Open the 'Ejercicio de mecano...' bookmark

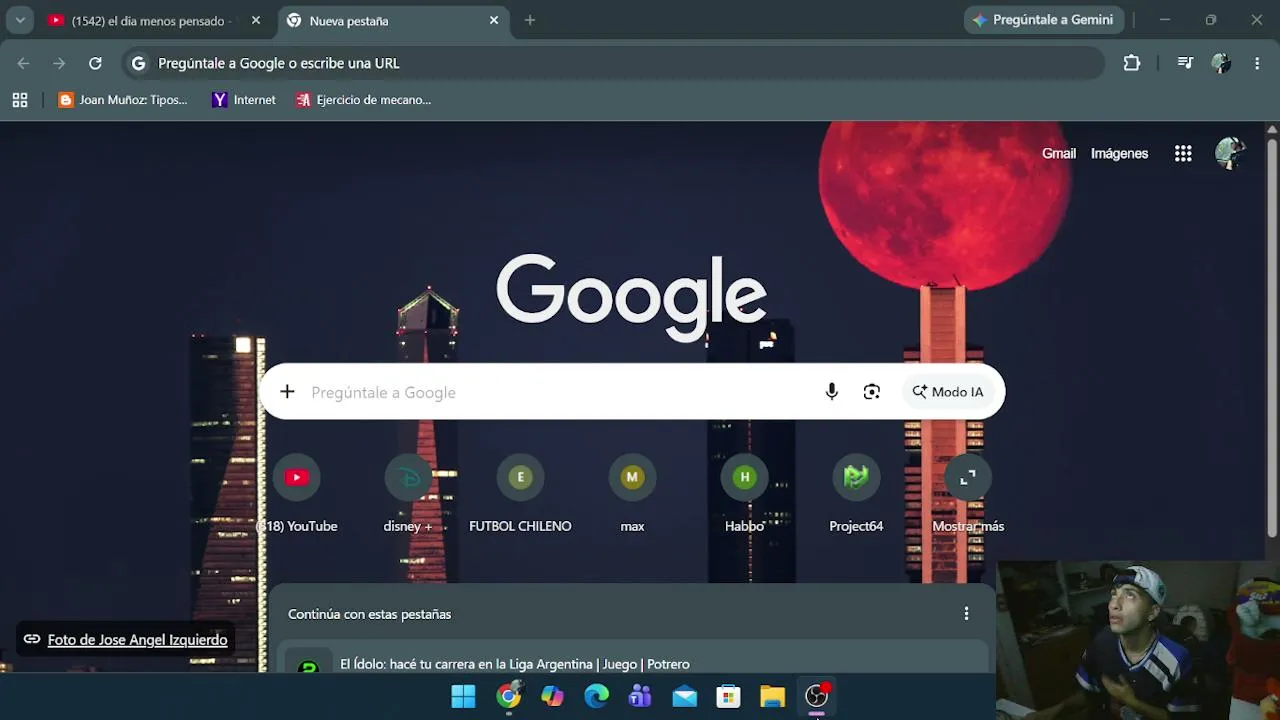[364, 100]
